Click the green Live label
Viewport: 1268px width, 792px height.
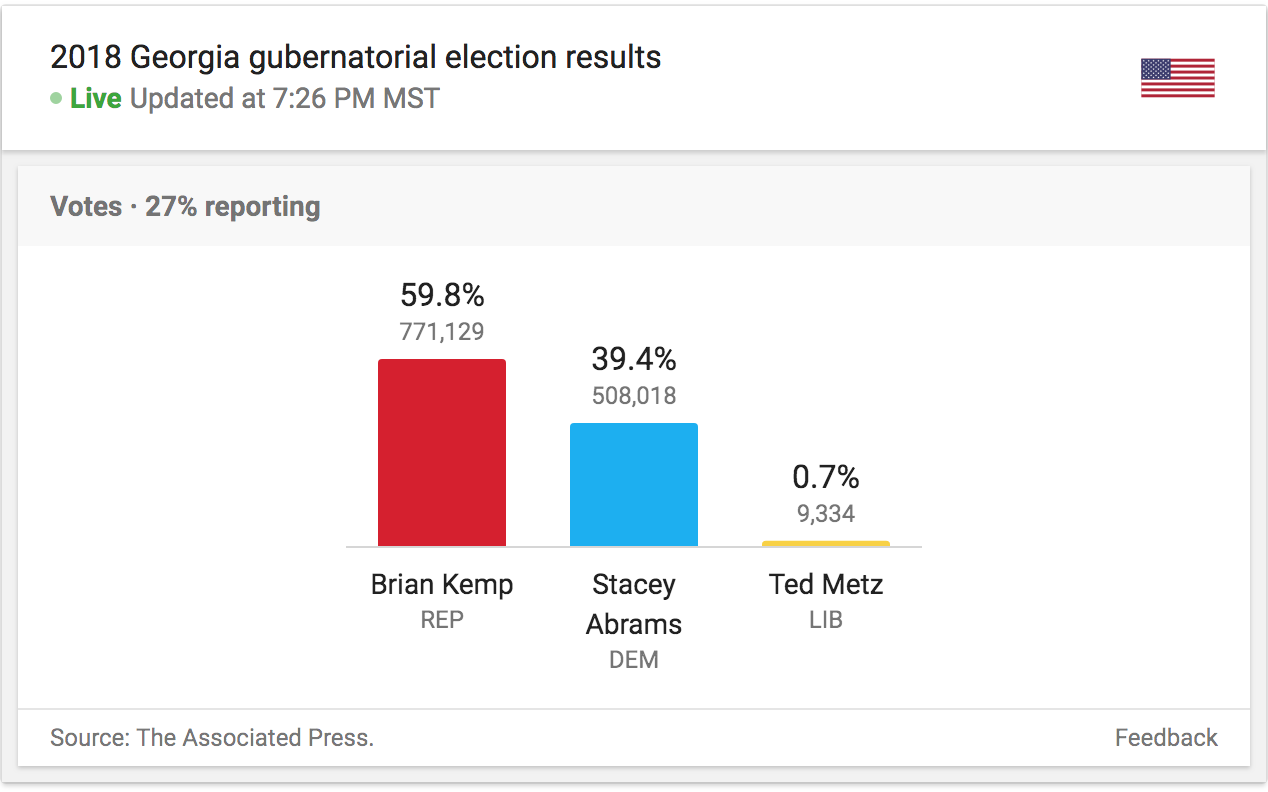point(96,99)
